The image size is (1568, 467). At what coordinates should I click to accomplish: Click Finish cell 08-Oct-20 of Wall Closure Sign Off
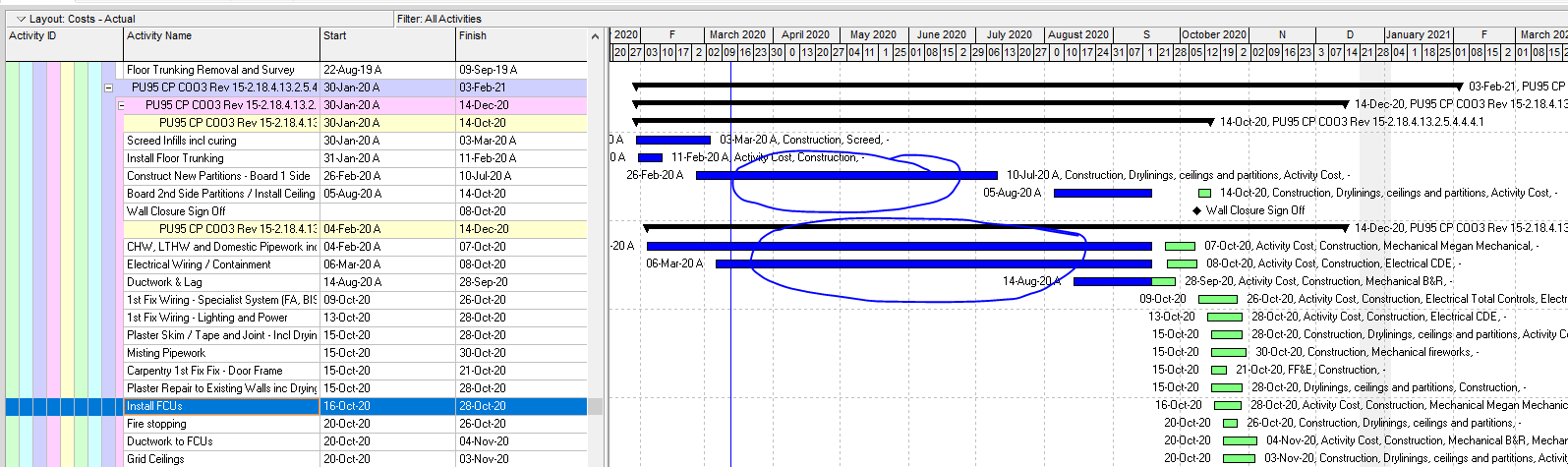(x=521, y=211)
